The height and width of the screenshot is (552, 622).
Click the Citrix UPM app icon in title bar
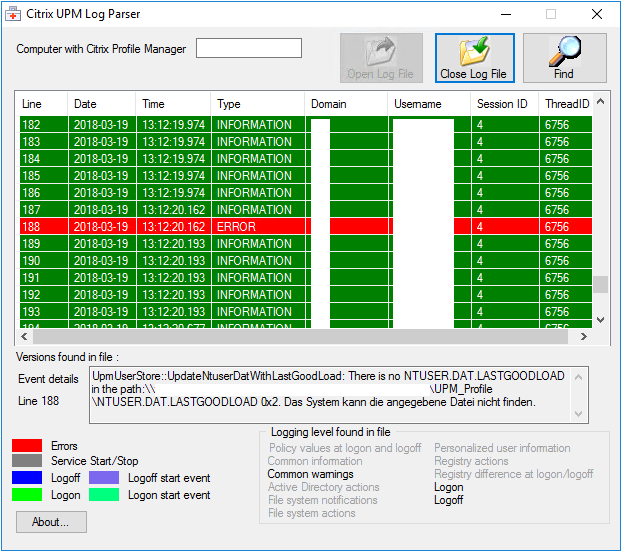[13, 14]
